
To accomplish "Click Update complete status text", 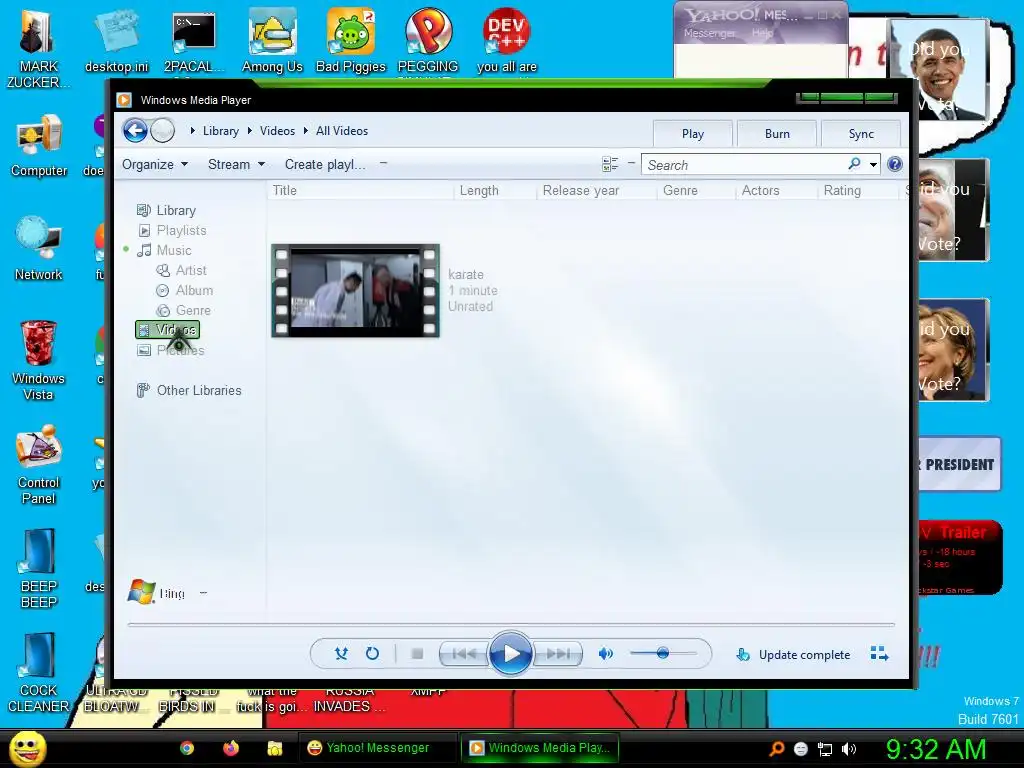I will click(805, 655).
